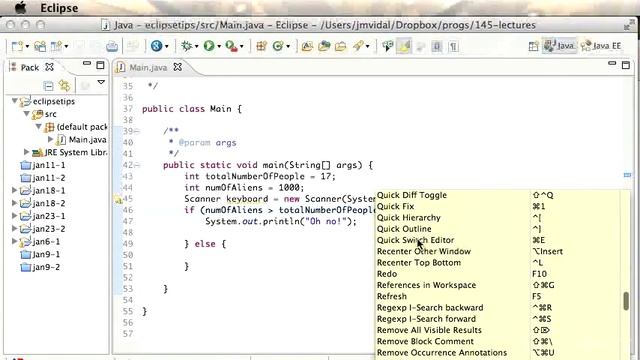The width and height of the screenshot is (640, 360).
Task: Click the fold toggle at line 42
Action: [x=137, y=165]
